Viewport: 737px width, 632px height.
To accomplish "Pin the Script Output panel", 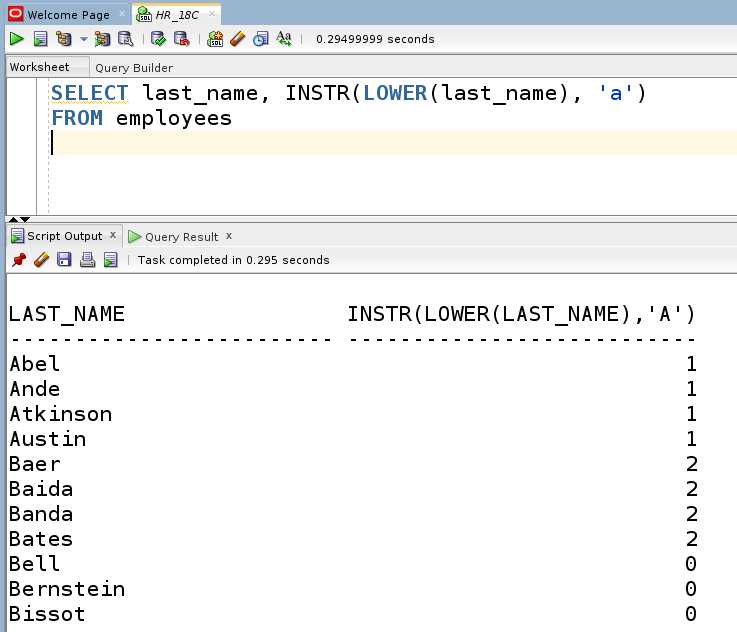I will (18, 260).
